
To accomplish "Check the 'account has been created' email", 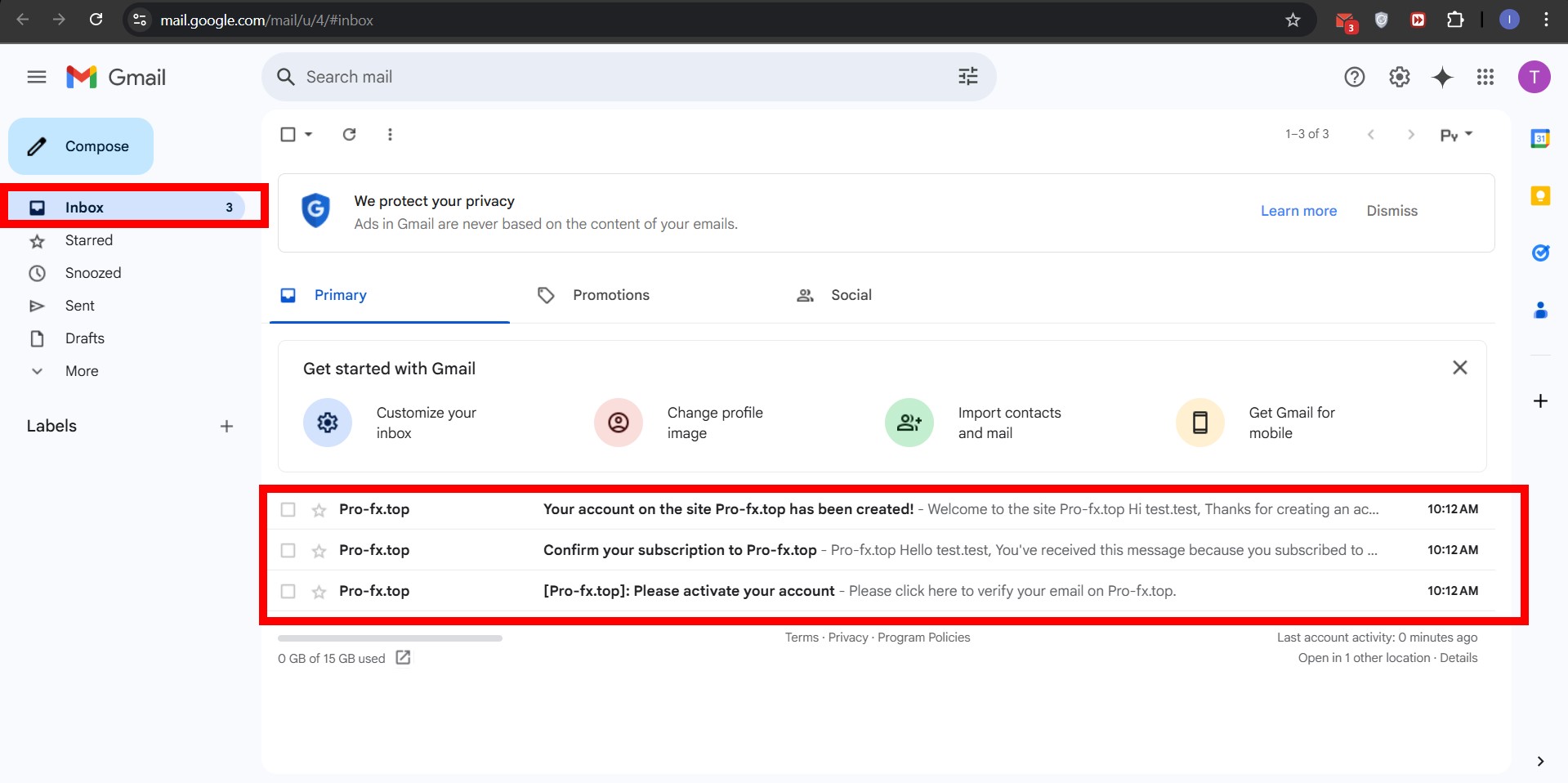I will click(288, 509).
